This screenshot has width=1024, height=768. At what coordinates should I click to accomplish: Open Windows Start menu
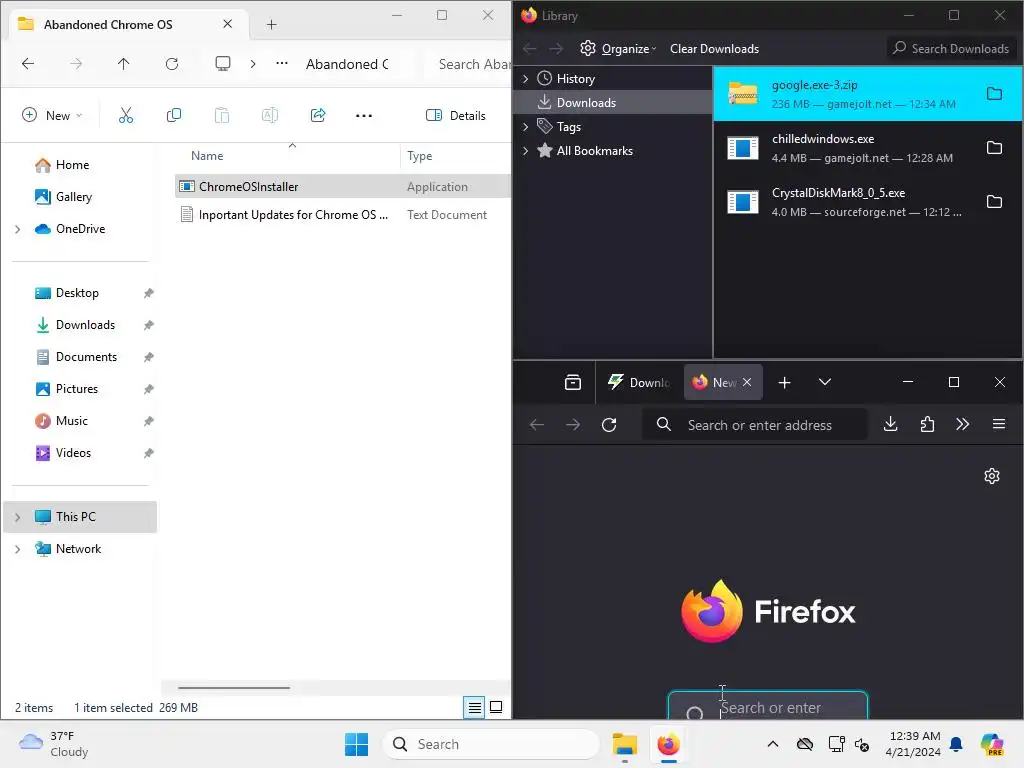click(x=356, y=744)
